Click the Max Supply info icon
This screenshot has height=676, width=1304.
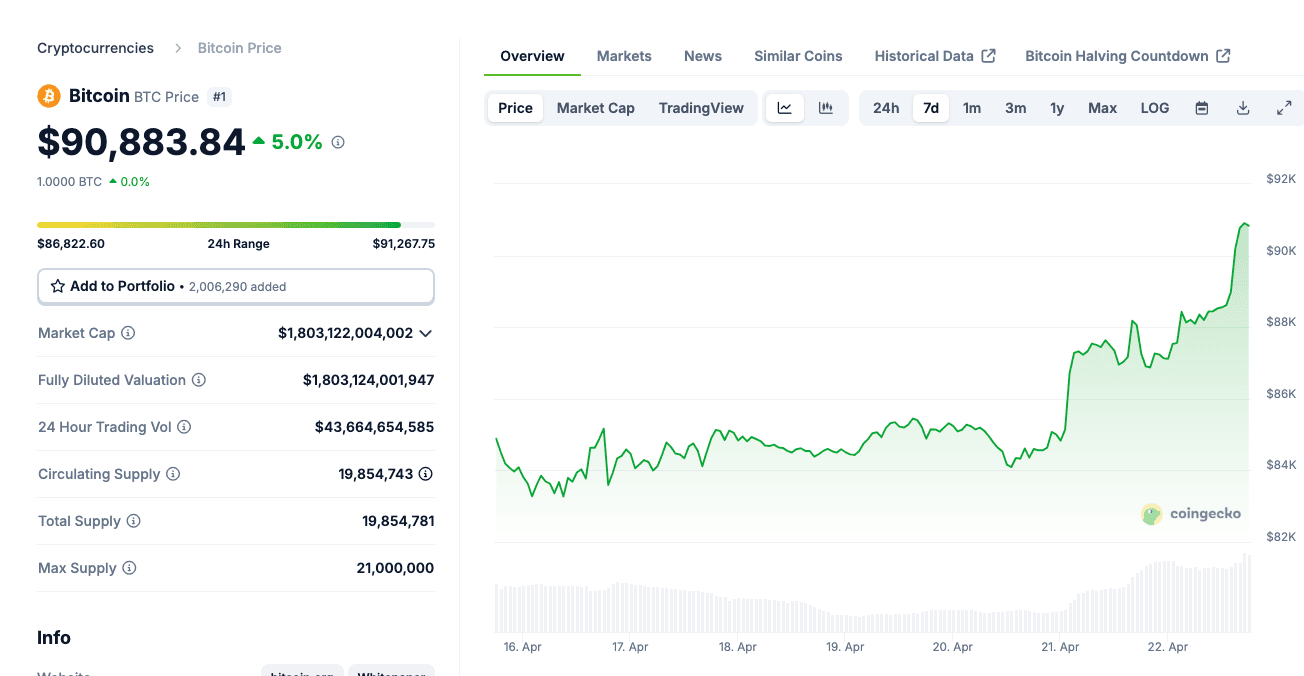tap(129, 568)
